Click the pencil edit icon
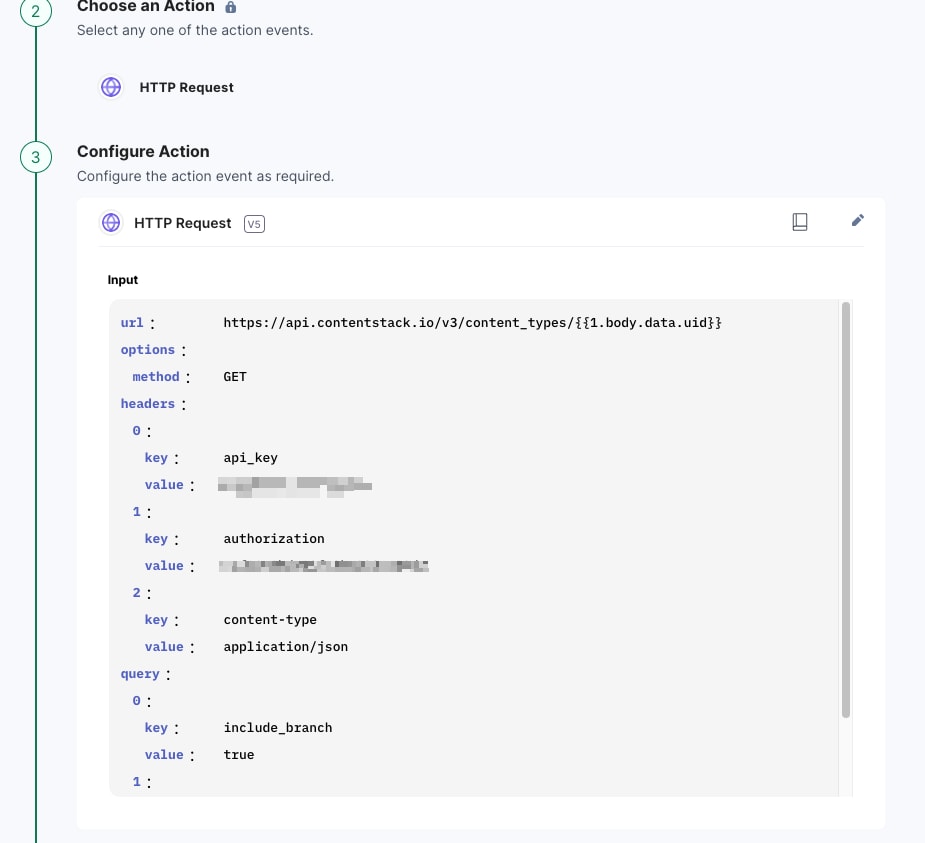 857,221
